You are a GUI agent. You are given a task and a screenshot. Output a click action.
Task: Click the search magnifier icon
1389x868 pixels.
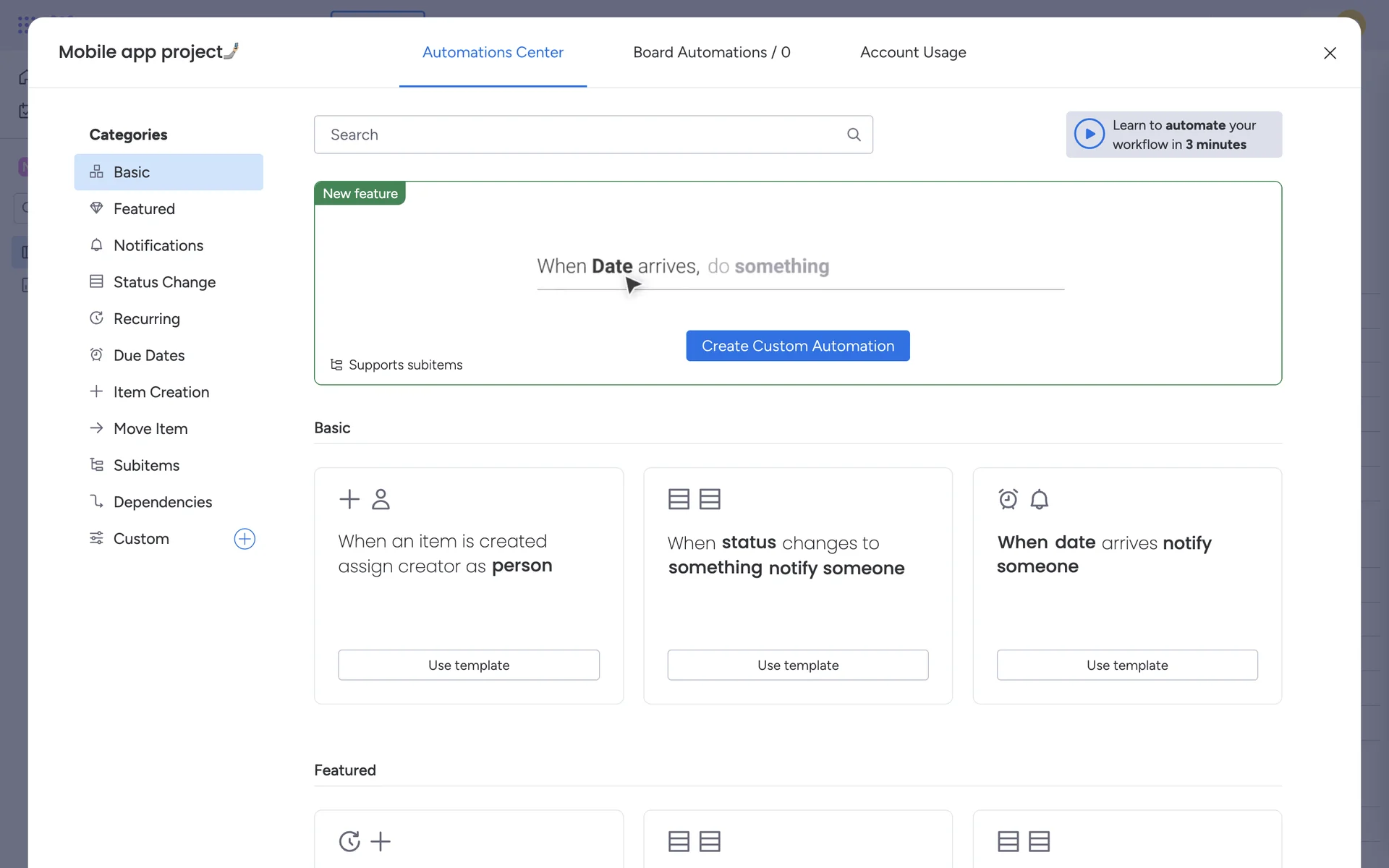coord(854,135)
